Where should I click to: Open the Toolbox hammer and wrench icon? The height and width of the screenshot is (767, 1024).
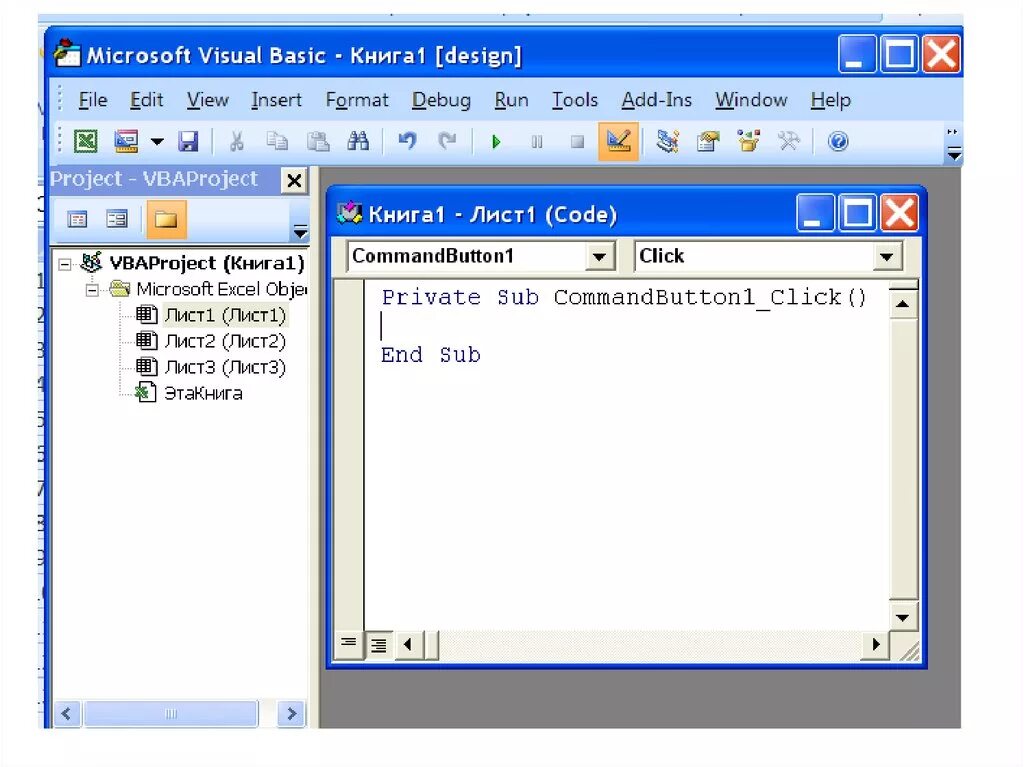pyautogui.click(x=789, y=141)
